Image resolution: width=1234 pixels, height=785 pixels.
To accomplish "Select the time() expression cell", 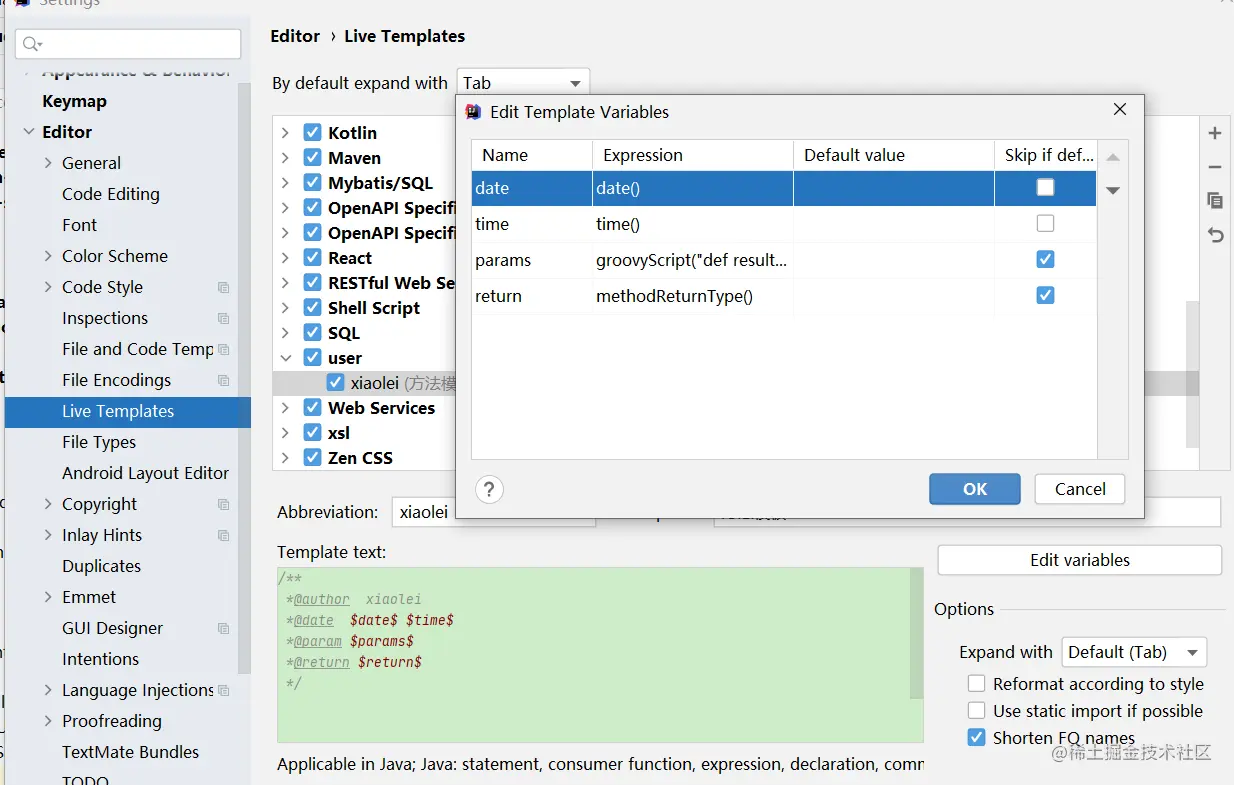I will pos(693,224).
